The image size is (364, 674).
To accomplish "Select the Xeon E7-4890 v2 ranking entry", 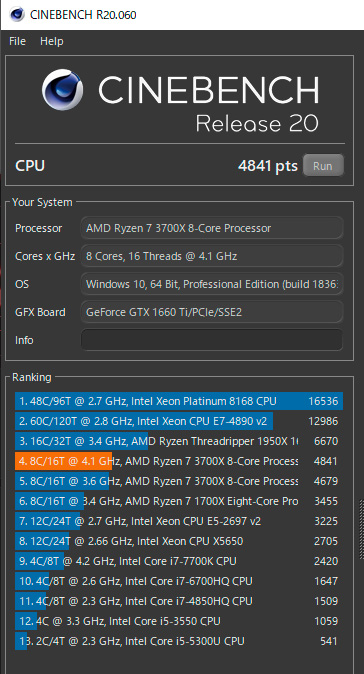I will (x=179, y=421).
